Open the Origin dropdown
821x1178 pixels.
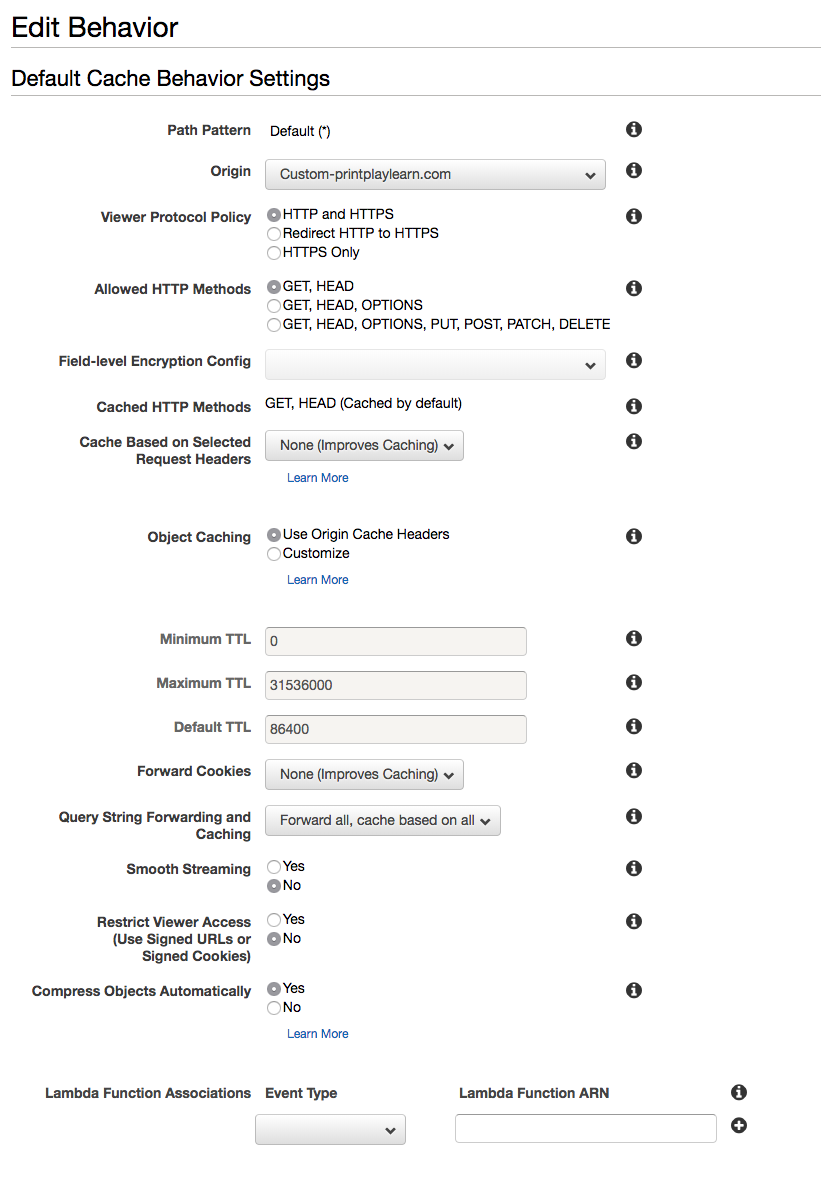[x=435, y=174]
